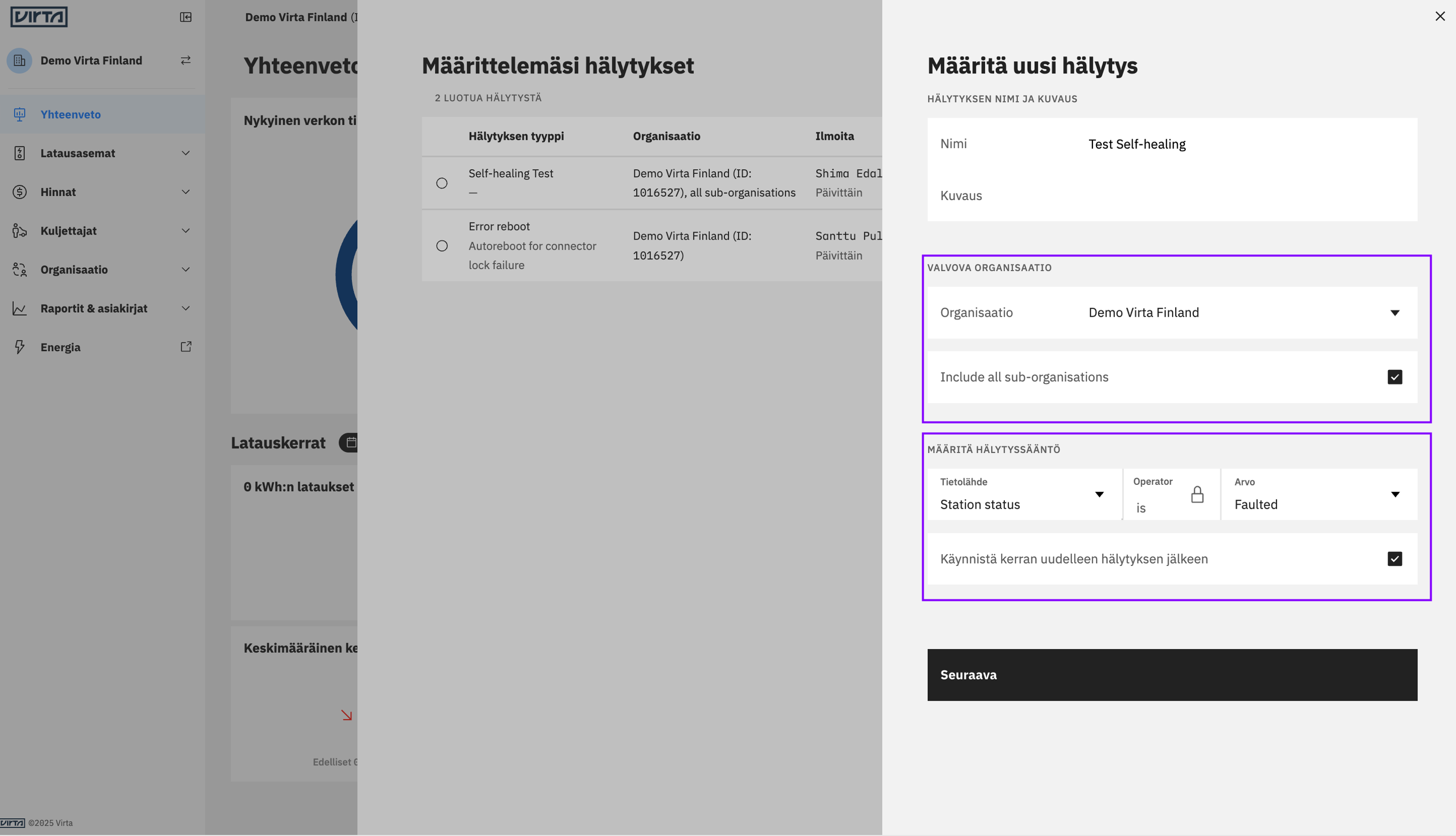Image resolution: width=1456 pixels, height=836 pixels.
Task: Open the Arvo Faulted dropdown
Action: coord(1319,495)
